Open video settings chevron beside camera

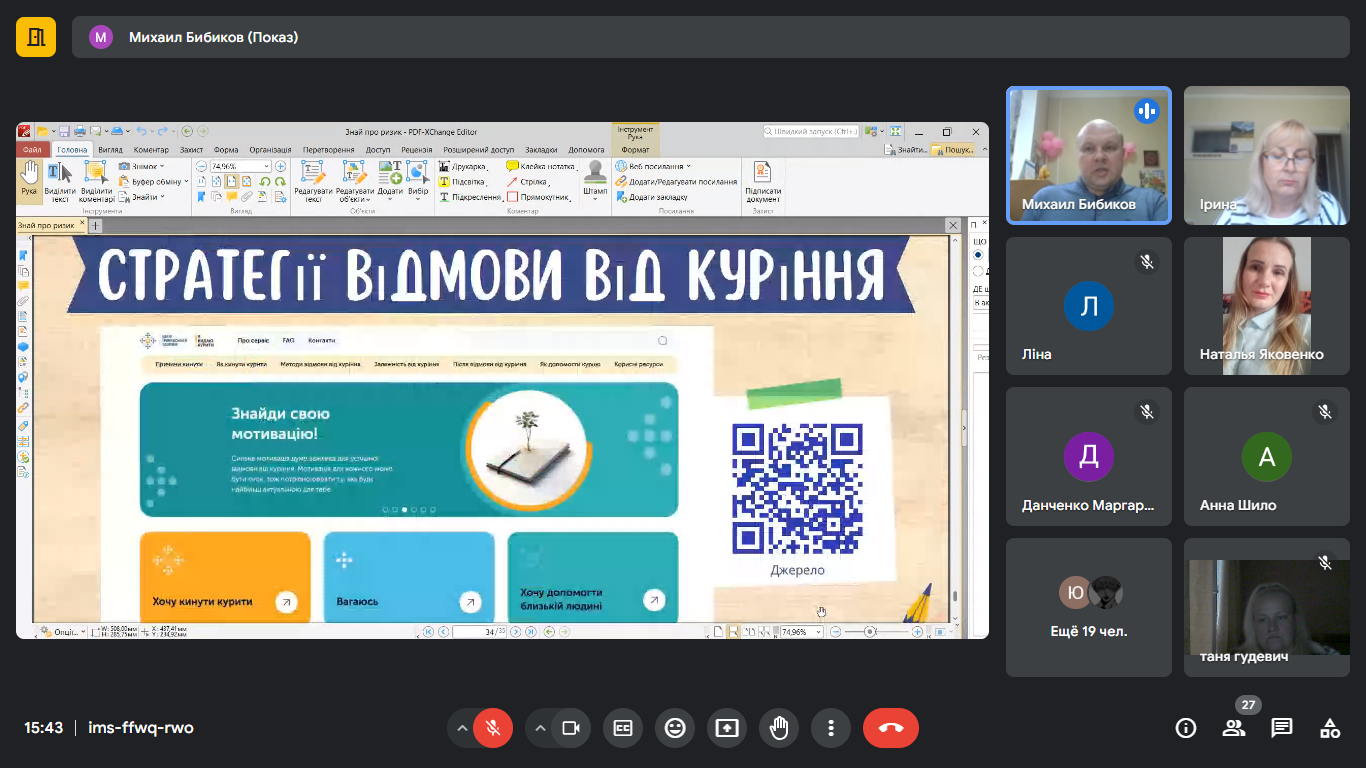click(540, 728)
